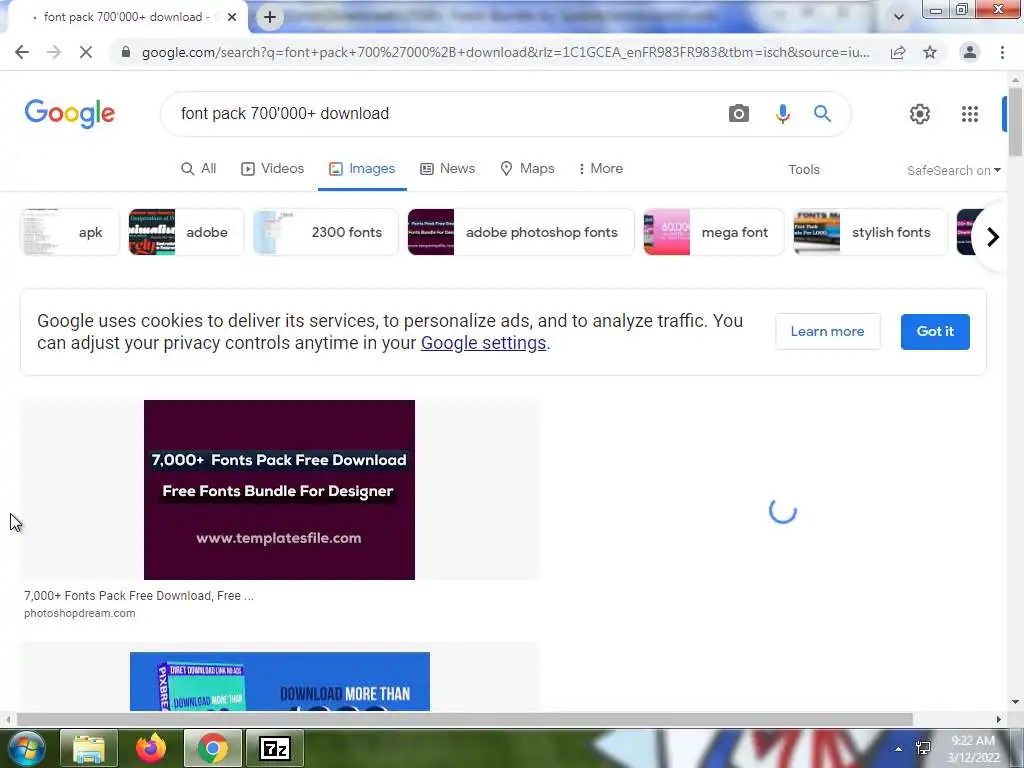Show hidden system tray icons

[899, 749]
